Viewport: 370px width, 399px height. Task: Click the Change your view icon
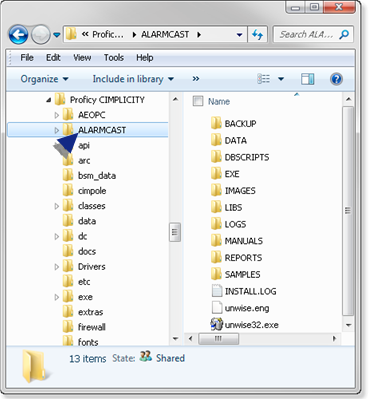[263, 79]
